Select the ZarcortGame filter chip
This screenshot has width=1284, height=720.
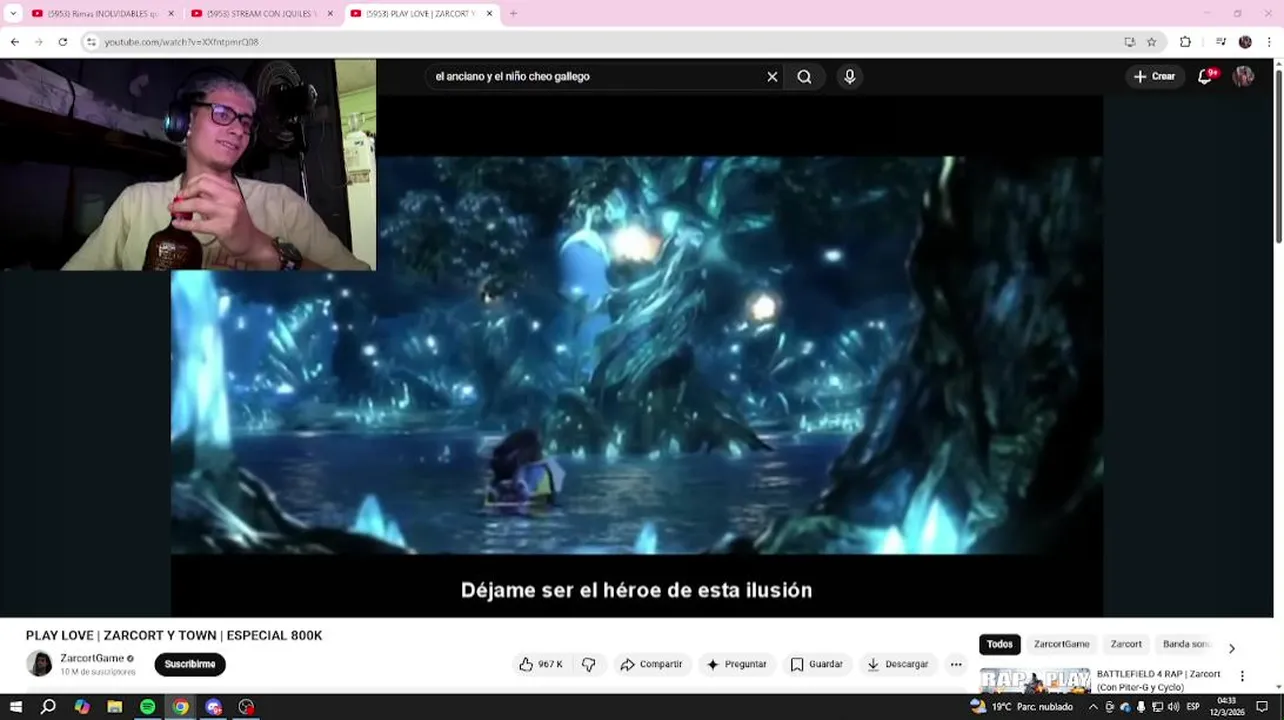tap(1061, 644)
